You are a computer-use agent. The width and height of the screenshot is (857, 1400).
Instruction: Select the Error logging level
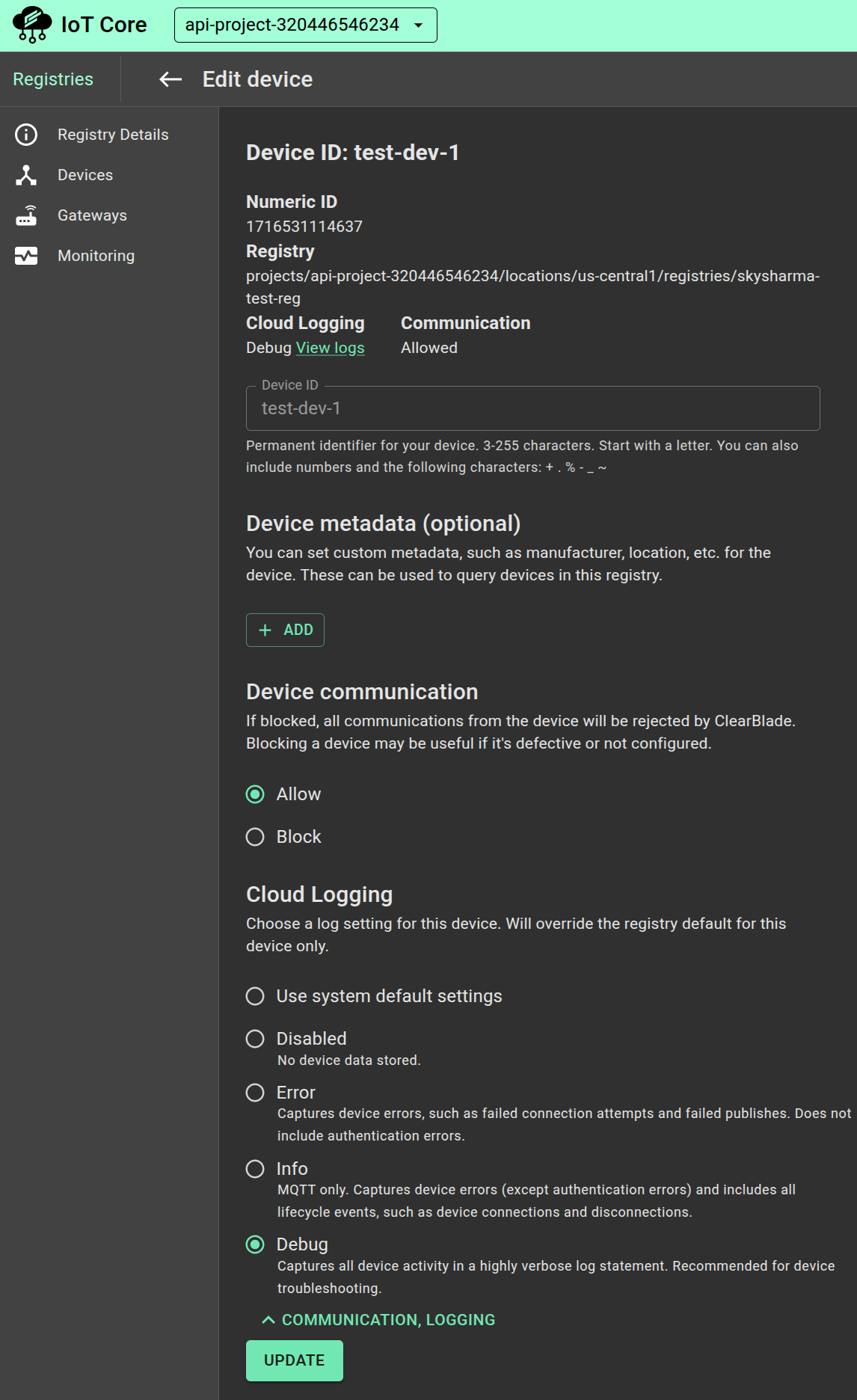[255, 1093]
